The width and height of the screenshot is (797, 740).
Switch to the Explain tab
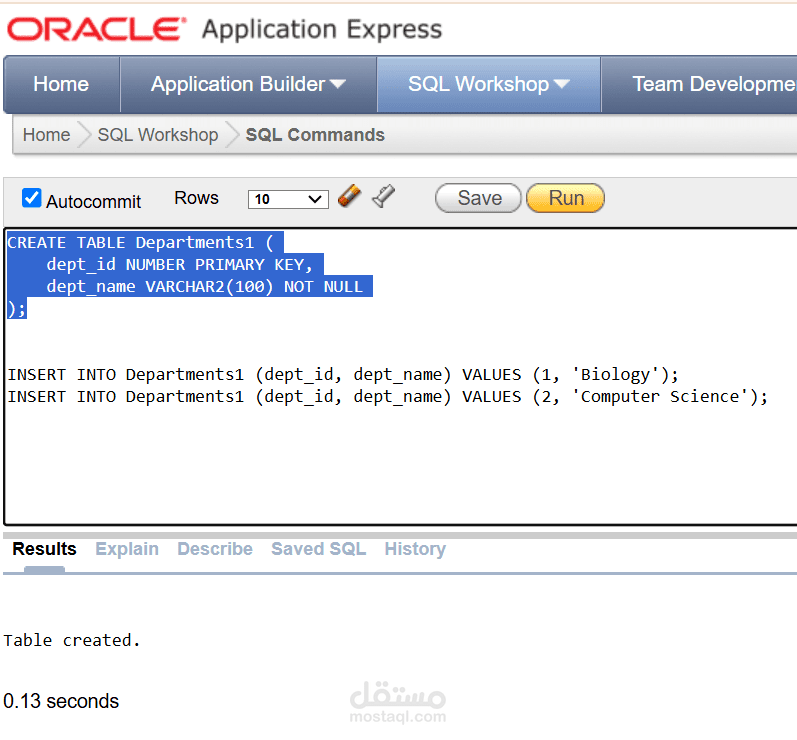click(127, 549)
